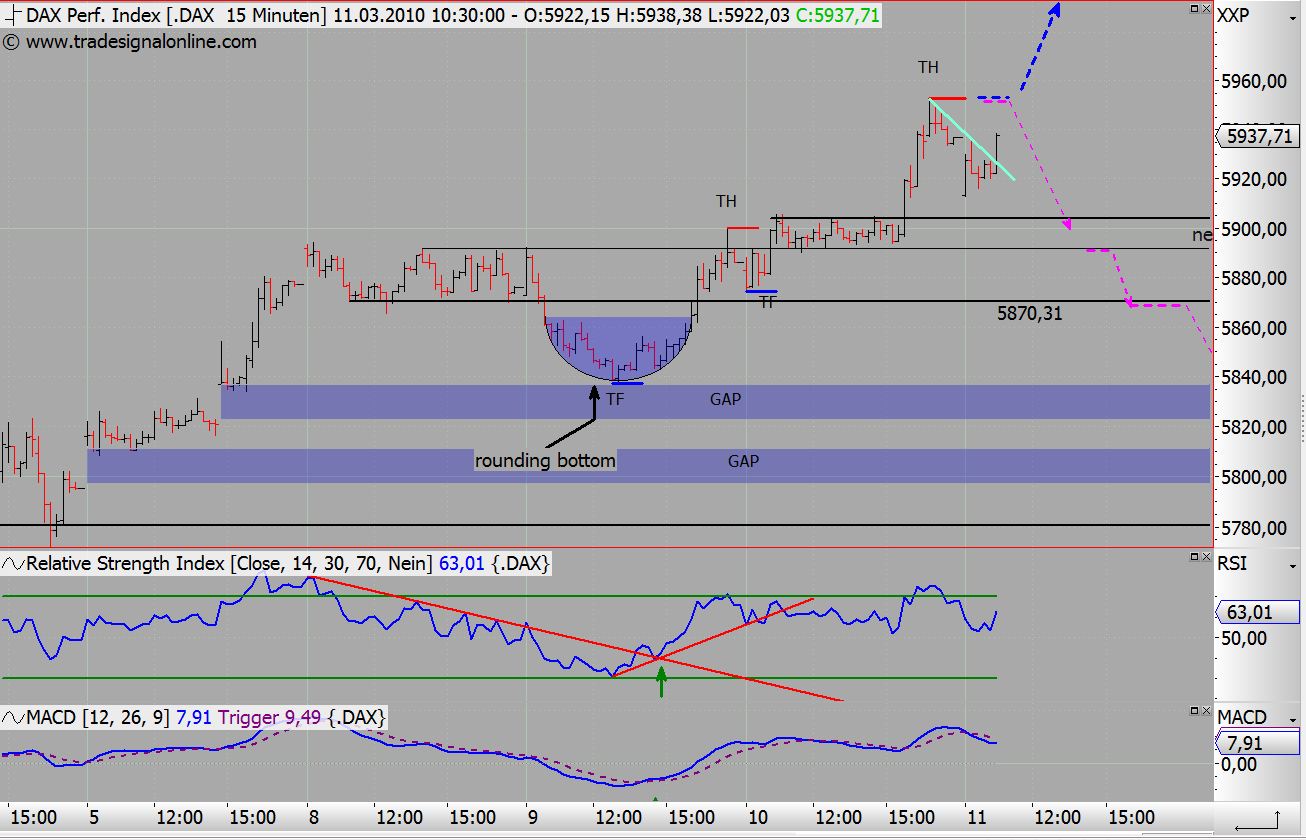Click the 5937,71 current price marker
Screen dimensions: 1306x840
1258,137
